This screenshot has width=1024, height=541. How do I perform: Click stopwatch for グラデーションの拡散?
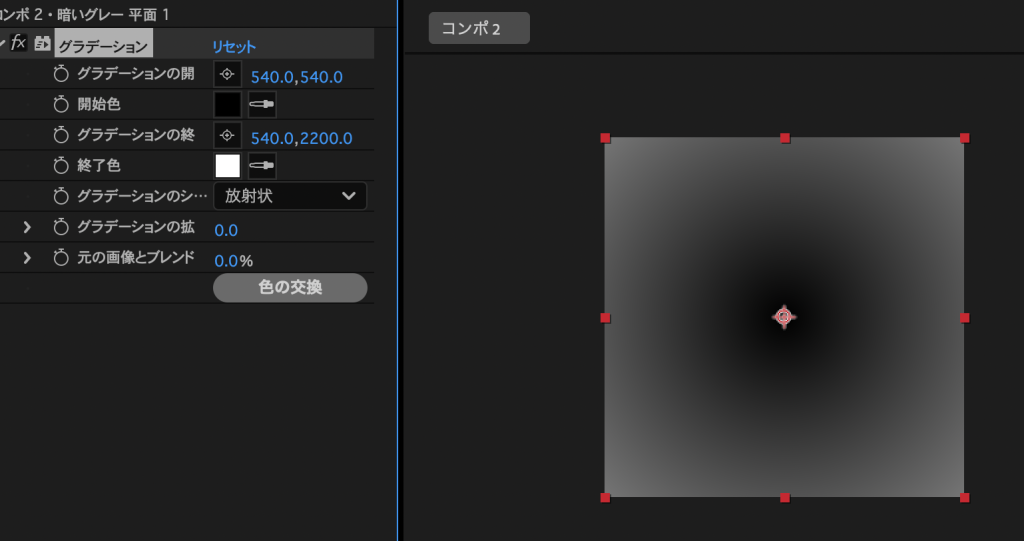61,227
